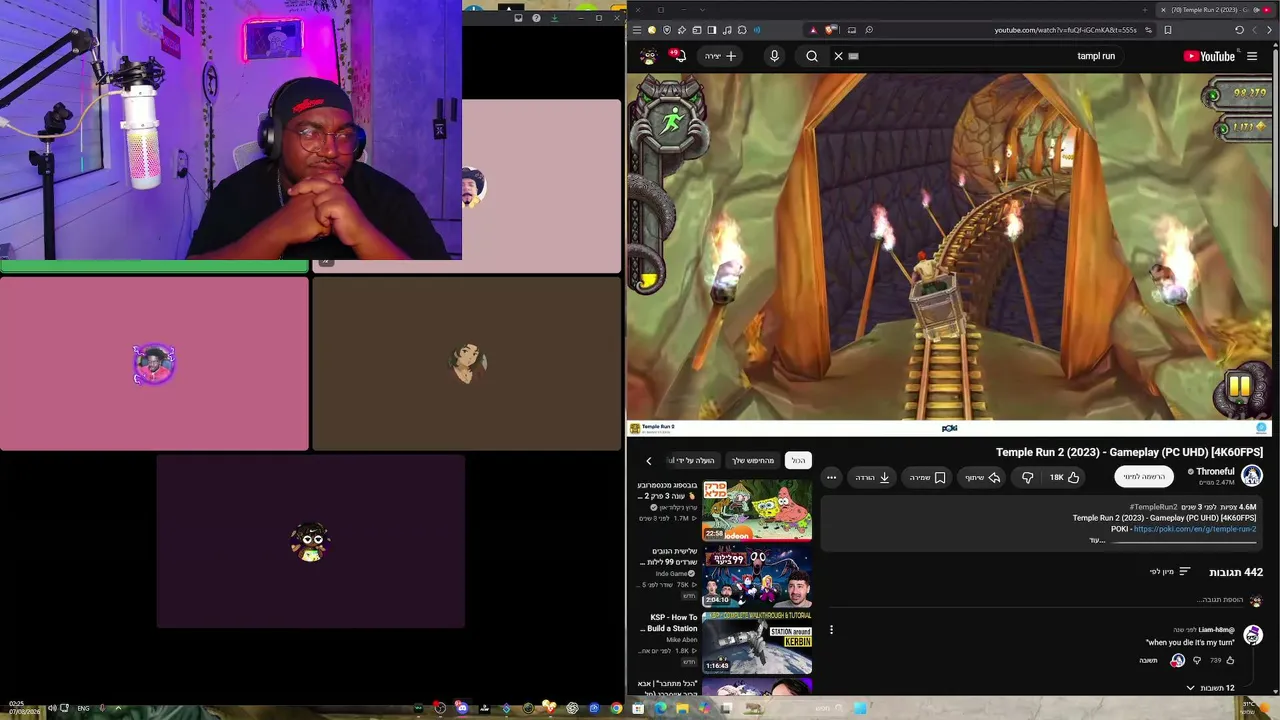Open the YouTube account avatar menu
Viewport: 1280px width, 720px height.
649,56
